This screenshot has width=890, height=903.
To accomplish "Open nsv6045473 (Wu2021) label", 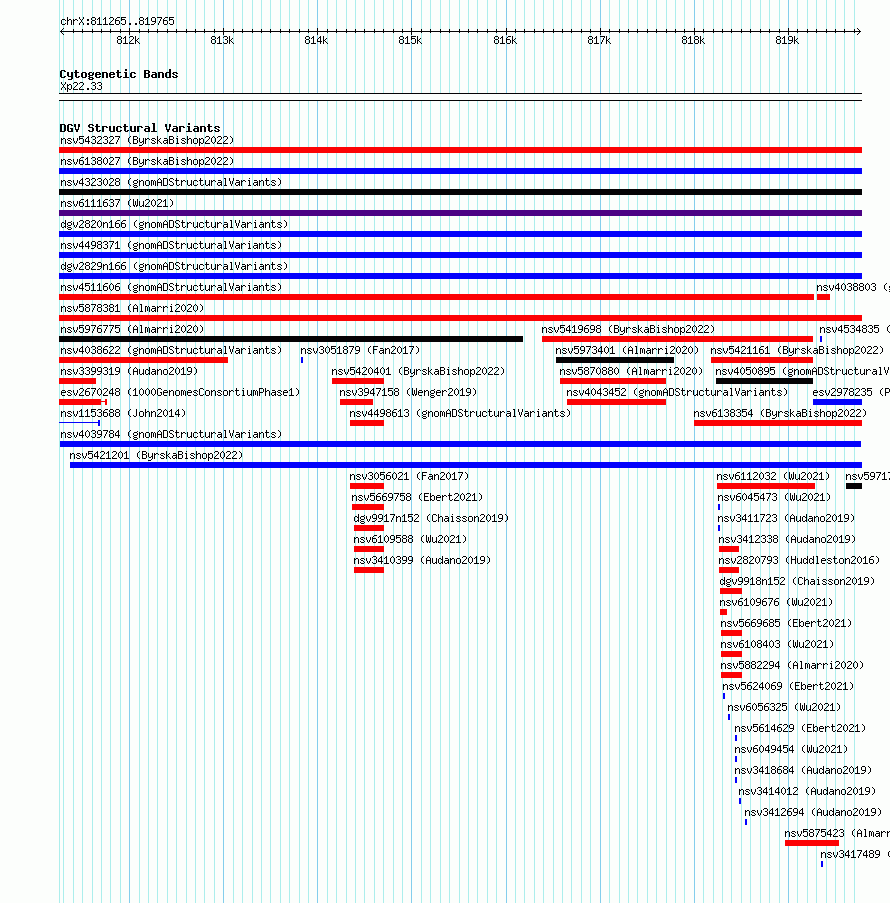I will tap(774, 498).
